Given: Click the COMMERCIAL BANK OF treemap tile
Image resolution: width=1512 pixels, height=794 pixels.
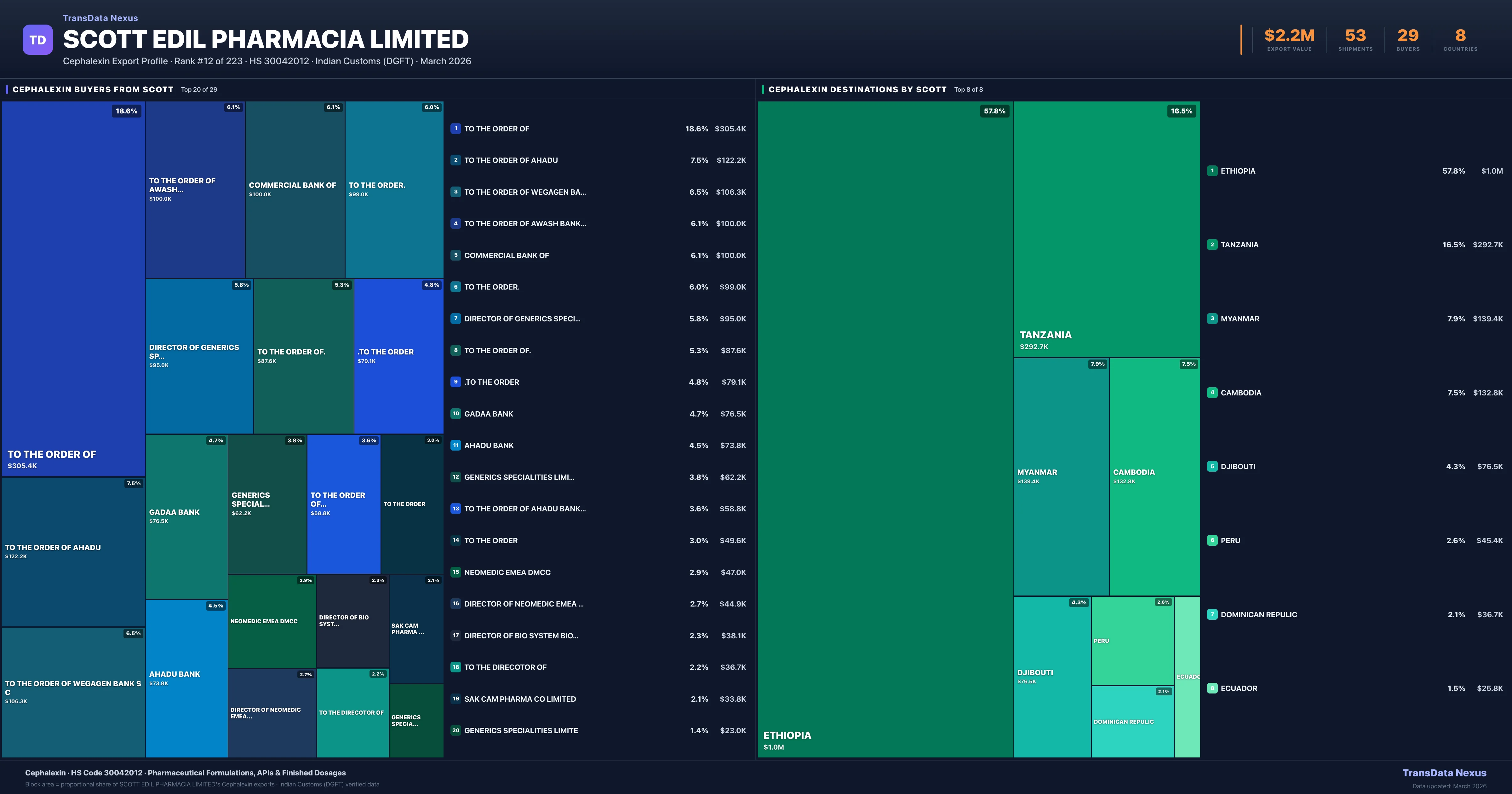Looking at the screenshot, I should pyautogui.click(x=295, y=189).
